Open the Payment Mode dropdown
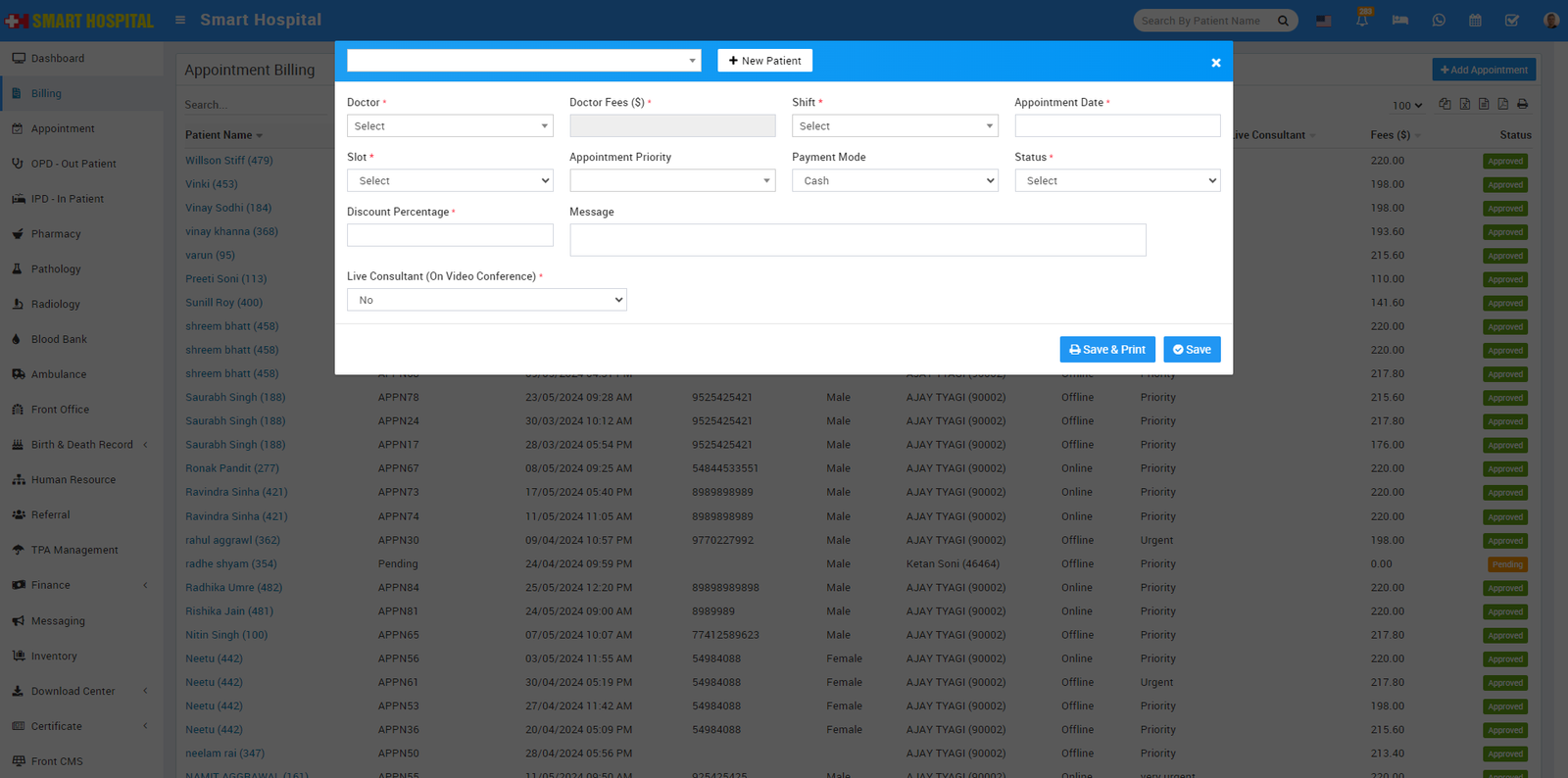Viewport: 1568px width, 778px height. coord(894,181)
